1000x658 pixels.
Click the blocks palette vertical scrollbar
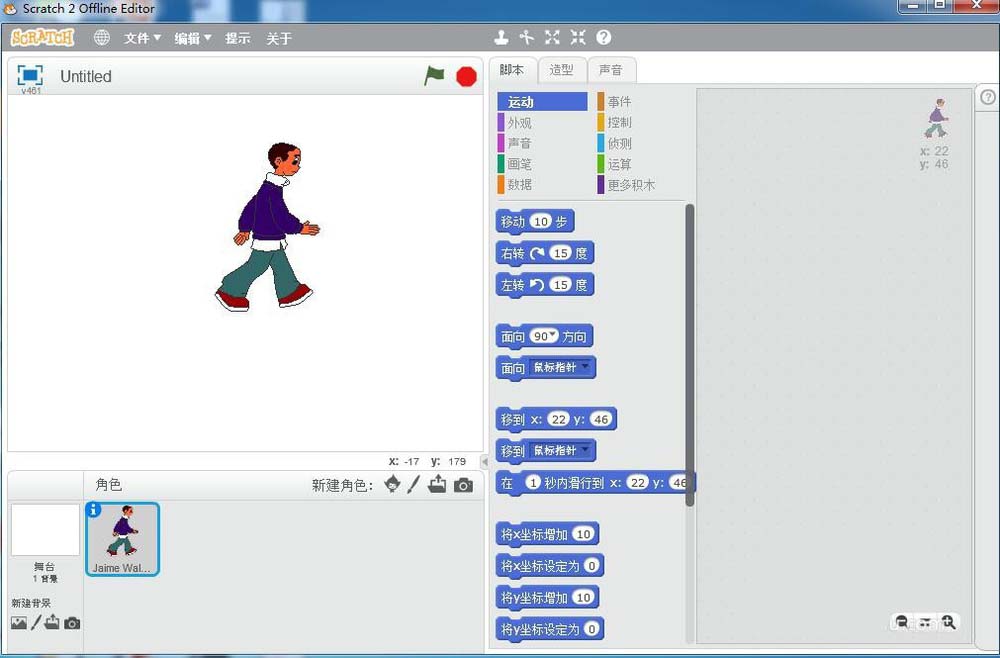click(689, 350)
